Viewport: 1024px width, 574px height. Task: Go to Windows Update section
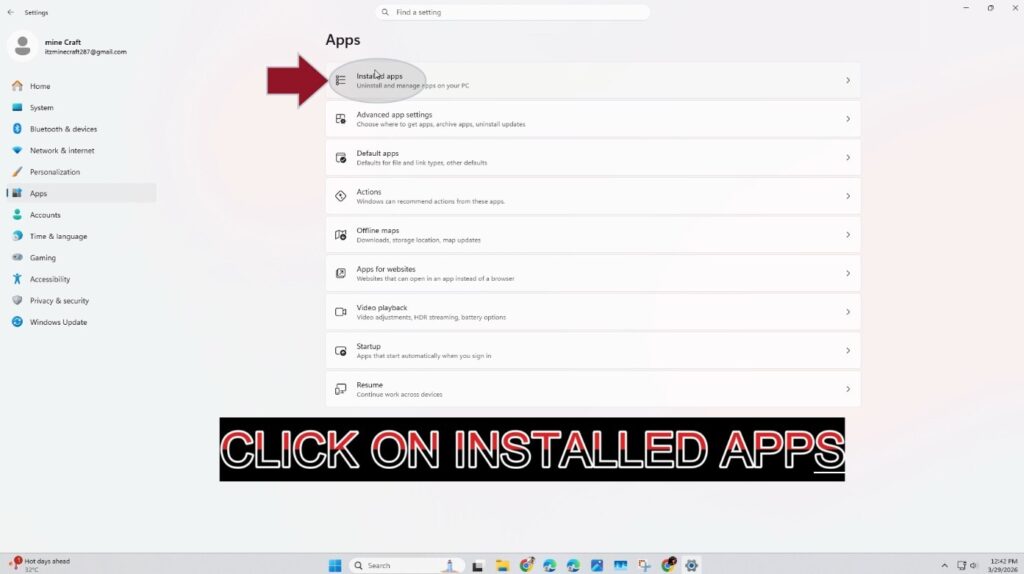point(58,322)
